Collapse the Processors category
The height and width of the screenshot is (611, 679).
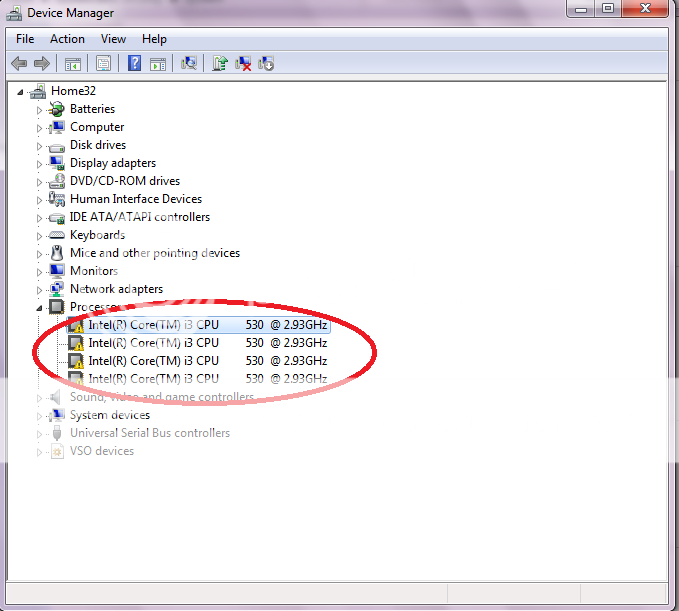(40, 307)
